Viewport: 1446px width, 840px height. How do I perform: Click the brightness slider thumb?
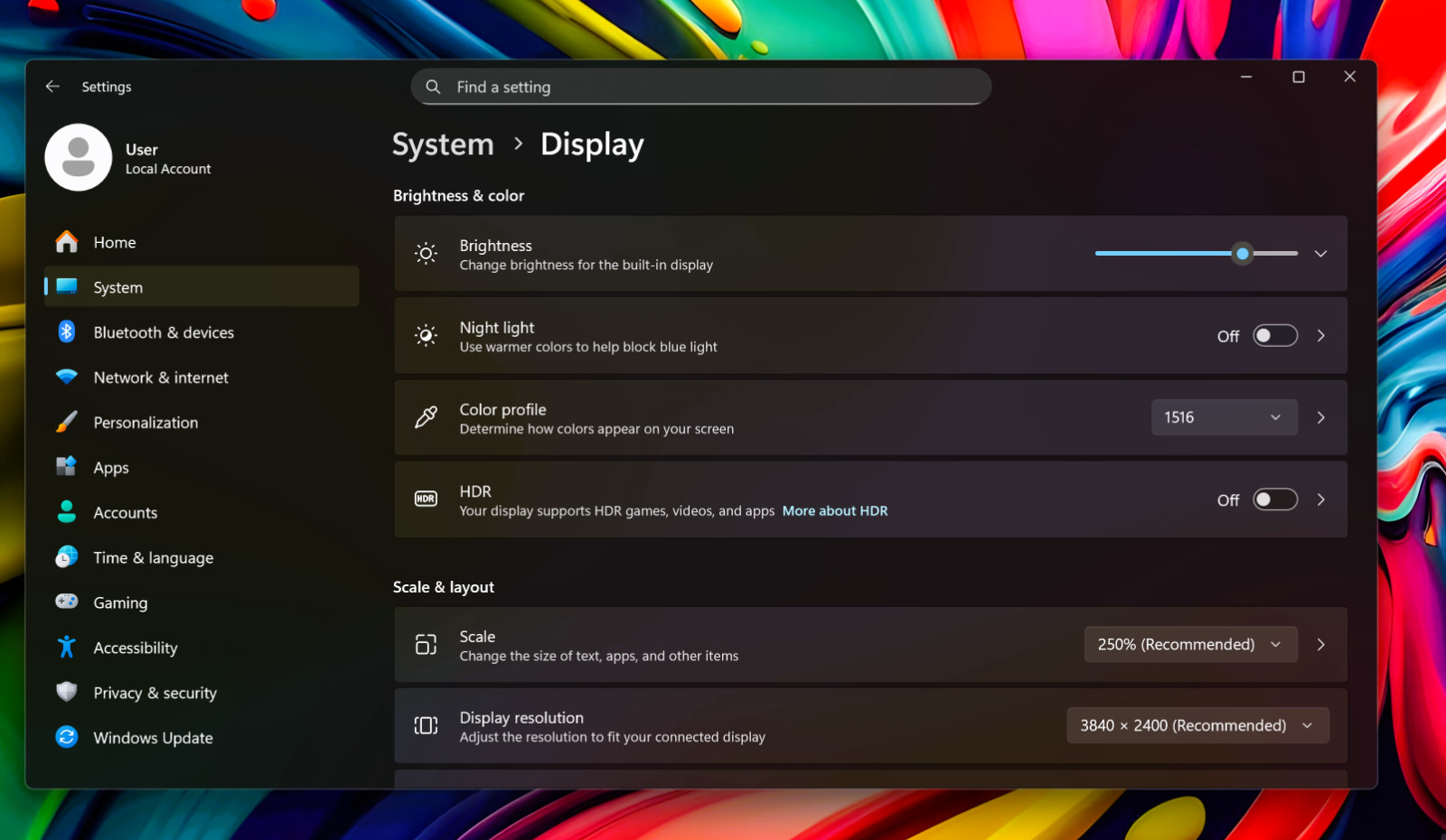click(1243, 254)
